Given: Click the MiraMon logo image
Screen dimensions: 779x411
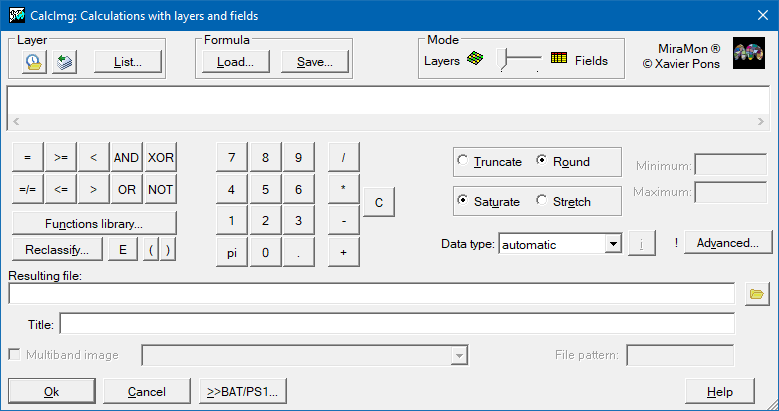Looking at the screenshot, I should click(x=749, y=57).
